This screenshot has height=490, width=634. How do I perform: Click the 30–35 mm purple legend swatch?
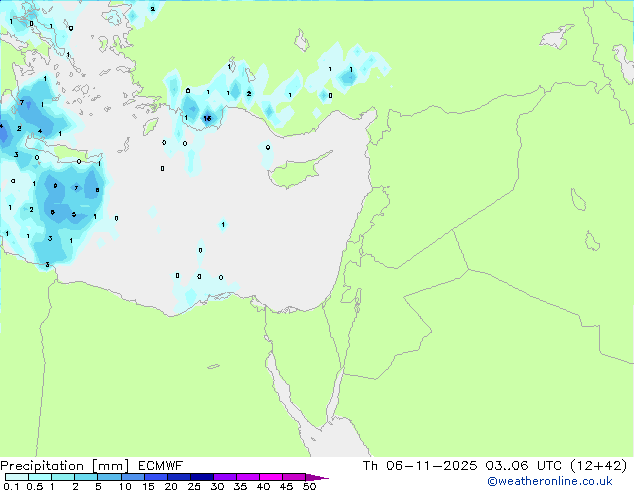[224, 477]
